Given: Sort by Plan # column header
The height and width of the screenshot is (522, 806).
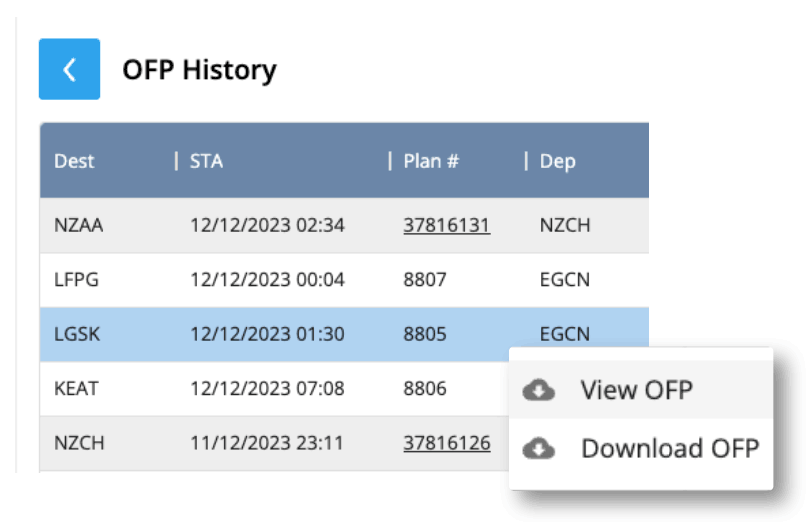Looking at the screenshot, I should tap(431, 161).
